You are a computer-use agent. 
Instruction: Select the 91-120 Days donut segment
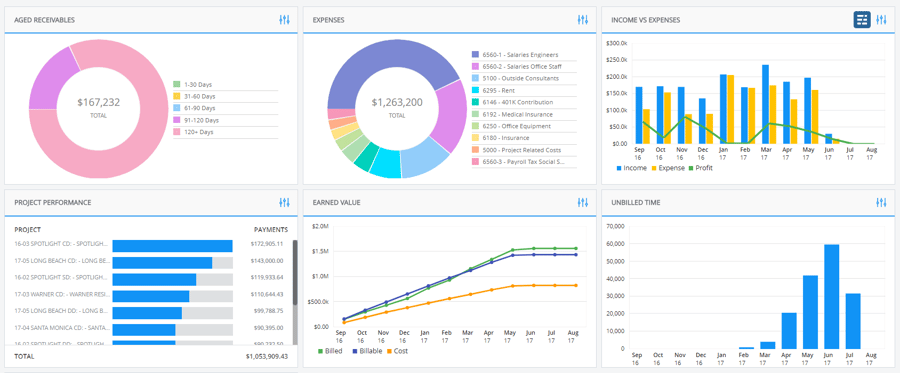pyautogui.click(x=53, y=79)
